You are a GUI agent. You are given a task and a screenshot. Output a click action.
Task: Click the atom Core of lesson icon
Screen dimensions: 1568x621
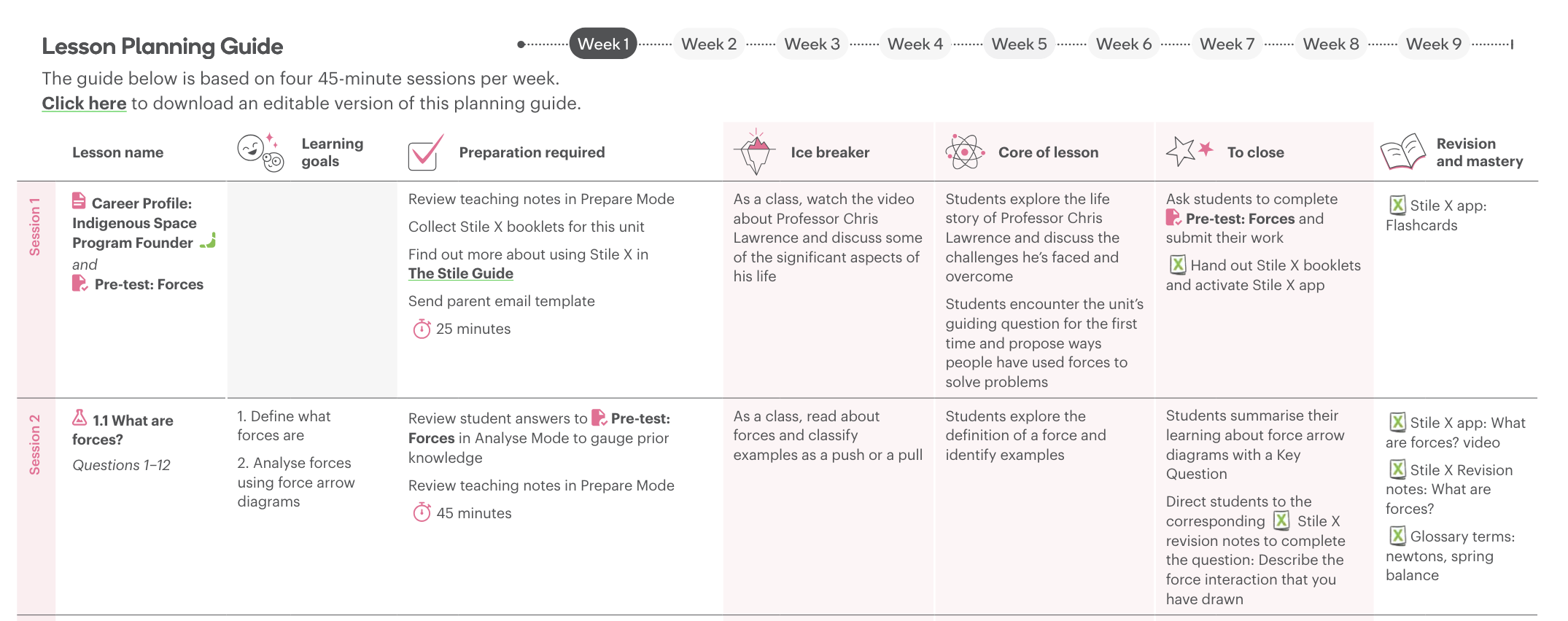(964, 152)
